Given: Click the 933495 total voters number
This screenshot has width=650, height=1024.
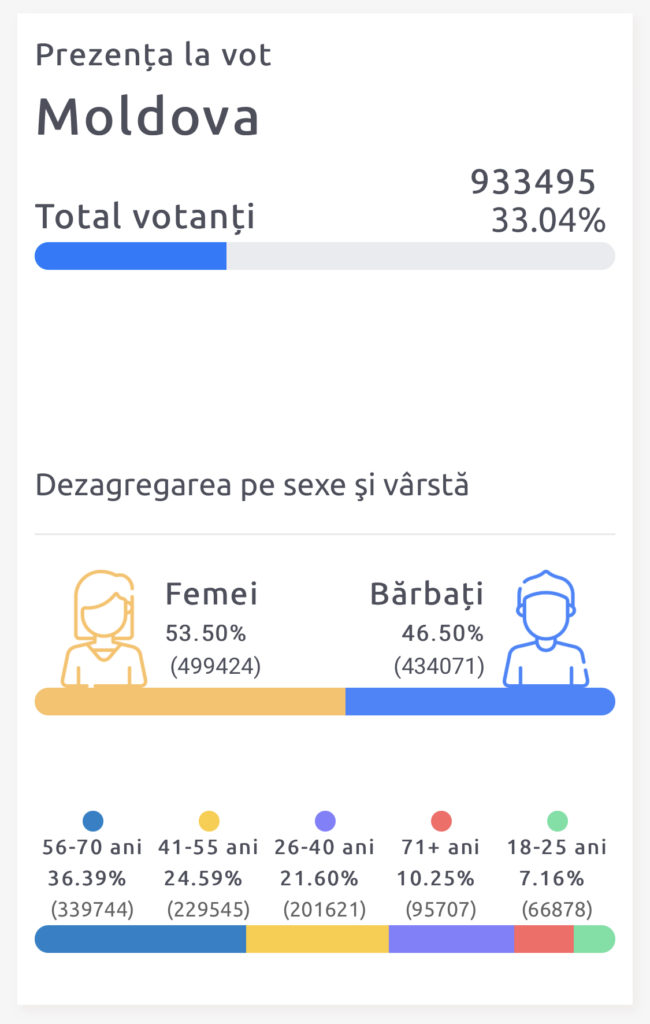Looking at the screenshot, I should tap(533, 182).
